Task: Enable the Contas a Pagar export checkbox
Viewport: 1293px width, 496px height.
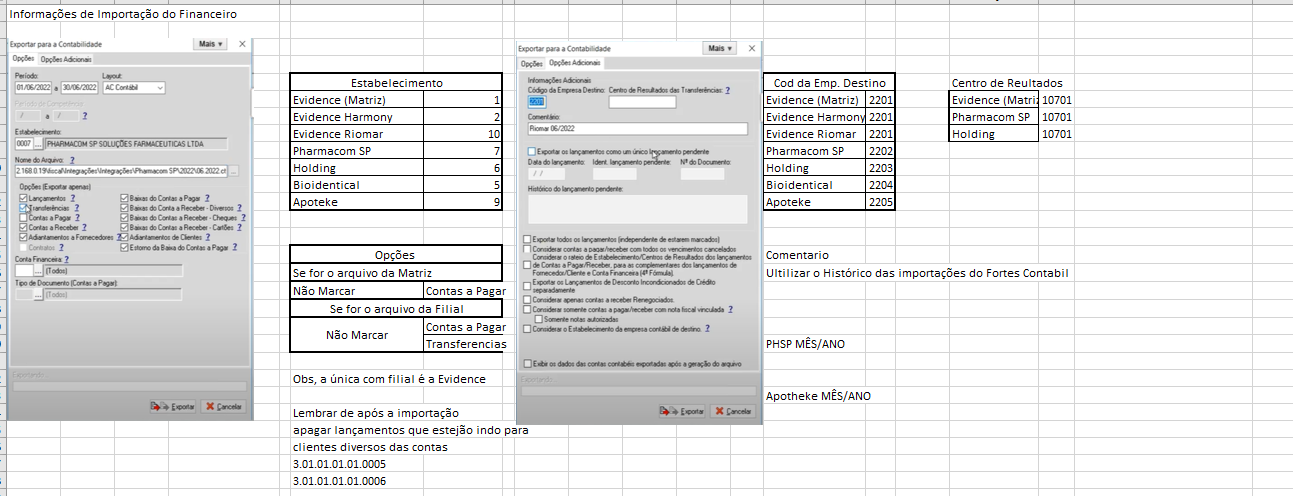Action: pos(23,217)
